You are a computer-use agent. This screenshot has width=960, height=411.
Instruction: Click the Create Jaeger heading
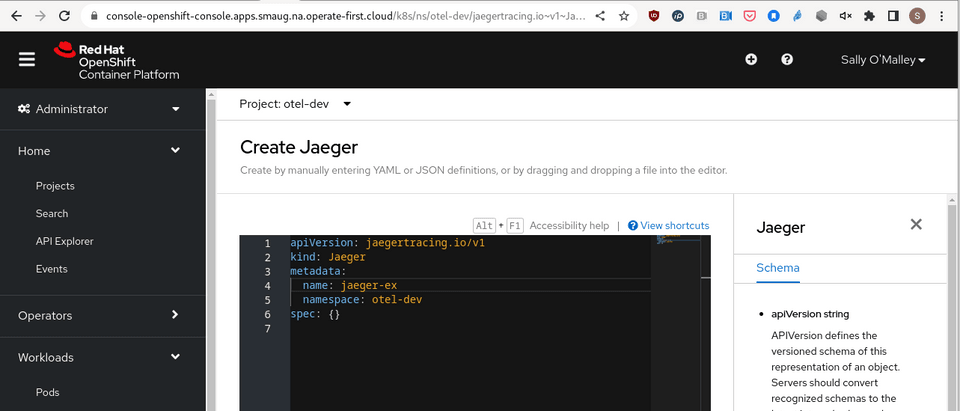[299, 148]
